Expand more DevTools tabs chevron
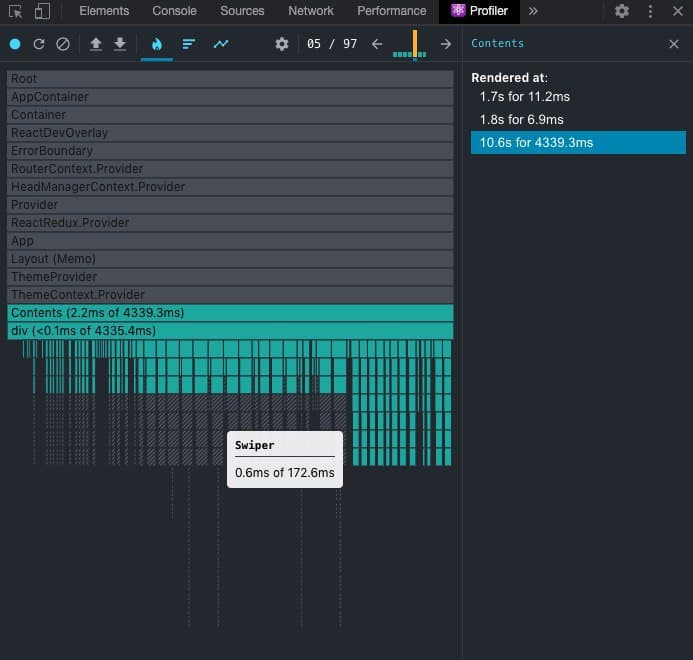Viewport: 693px width, 660px height. [x=533, y=11]
